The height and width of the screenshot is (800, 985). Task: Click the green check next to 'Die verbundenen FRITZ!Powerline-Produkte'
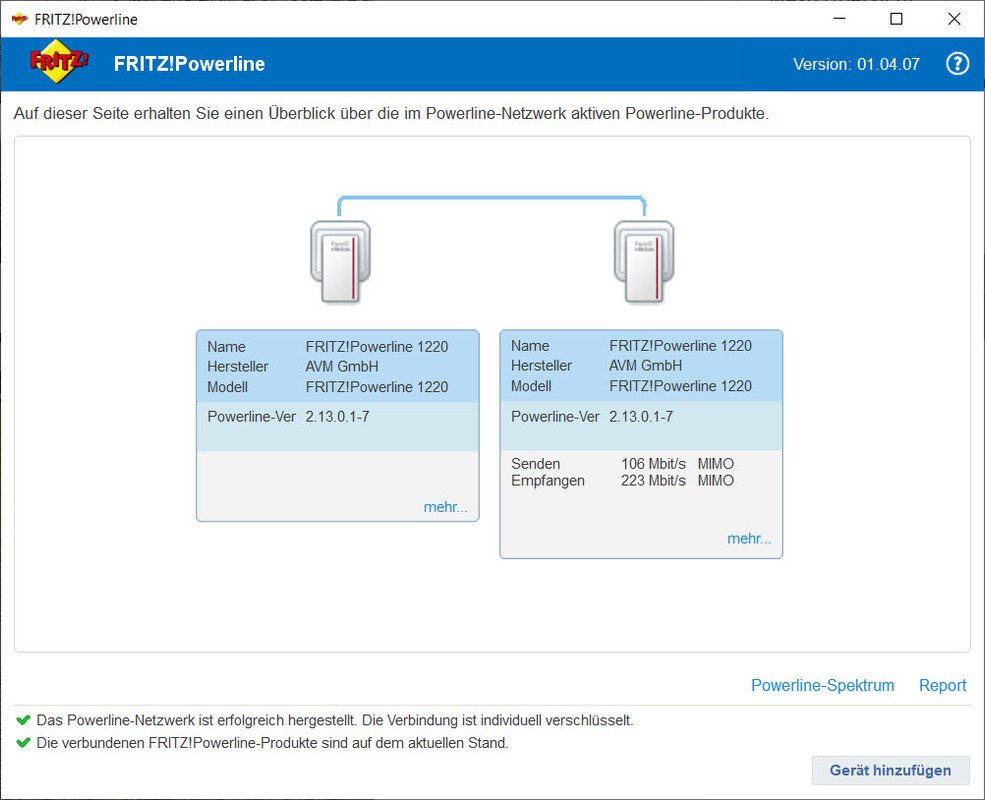click(23, 742)
